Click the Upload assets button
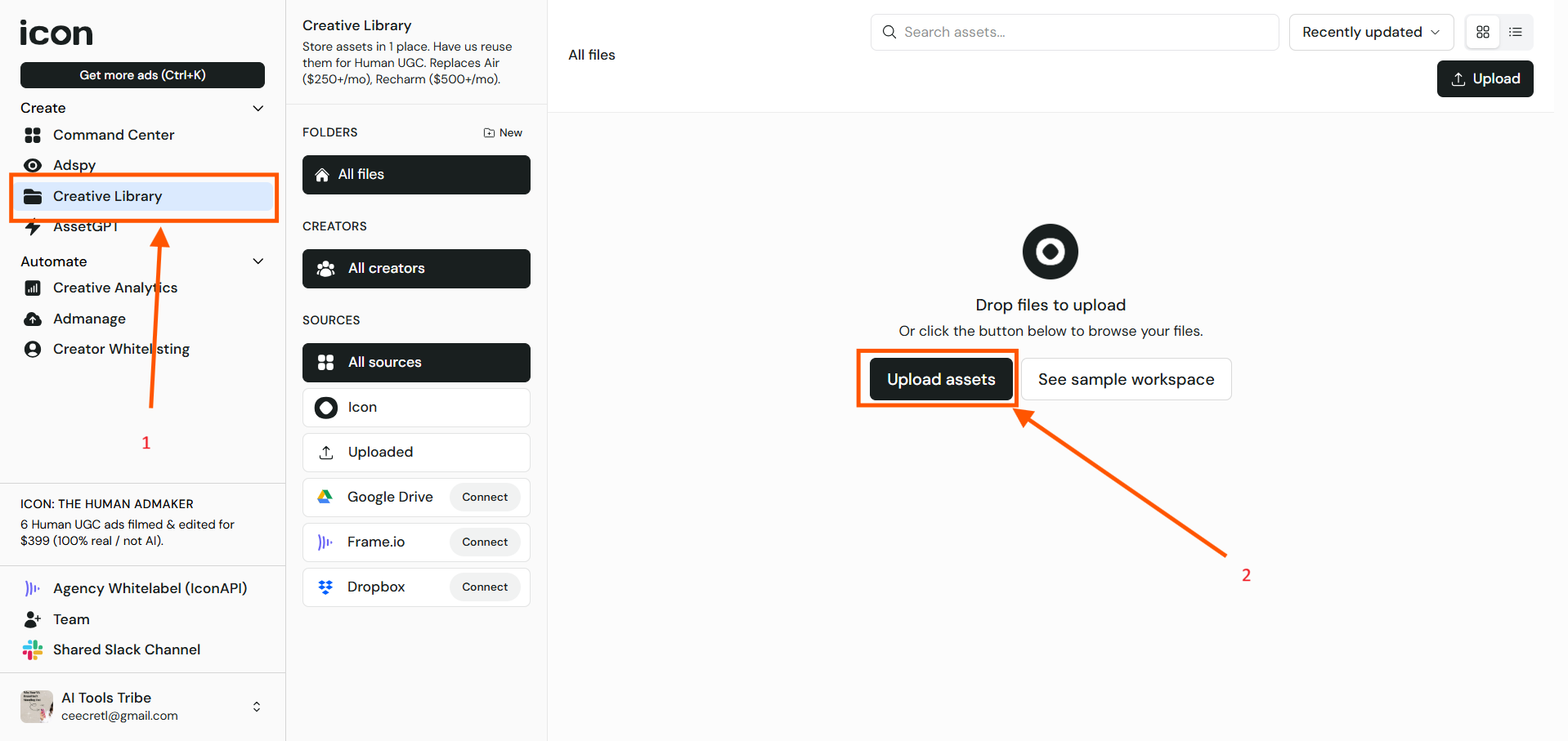The image size is (1568, 741). click(x=941, y=379)
